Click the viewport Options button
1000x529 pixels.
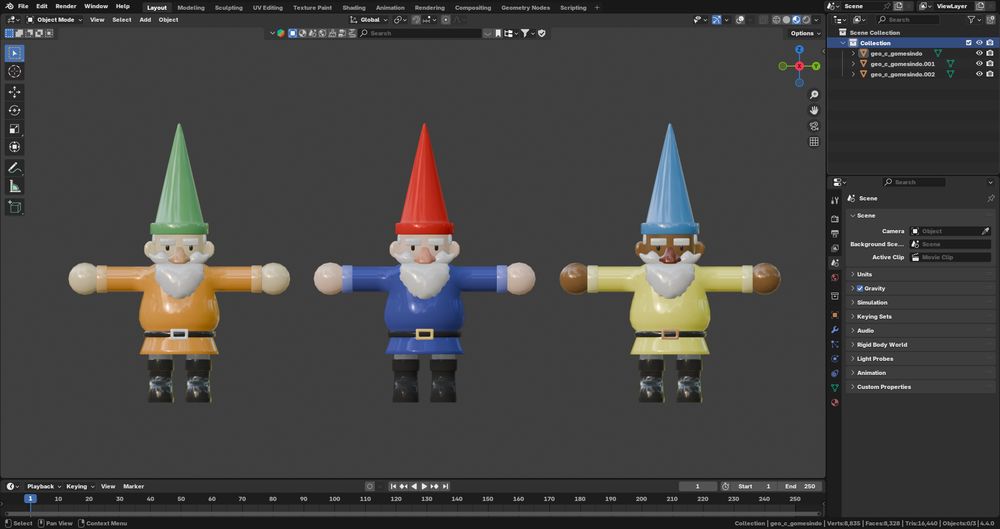[804, 33]
